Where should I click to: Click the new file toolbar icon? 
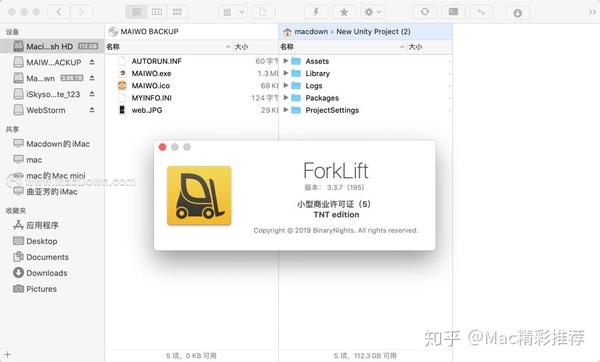point(263,12)
